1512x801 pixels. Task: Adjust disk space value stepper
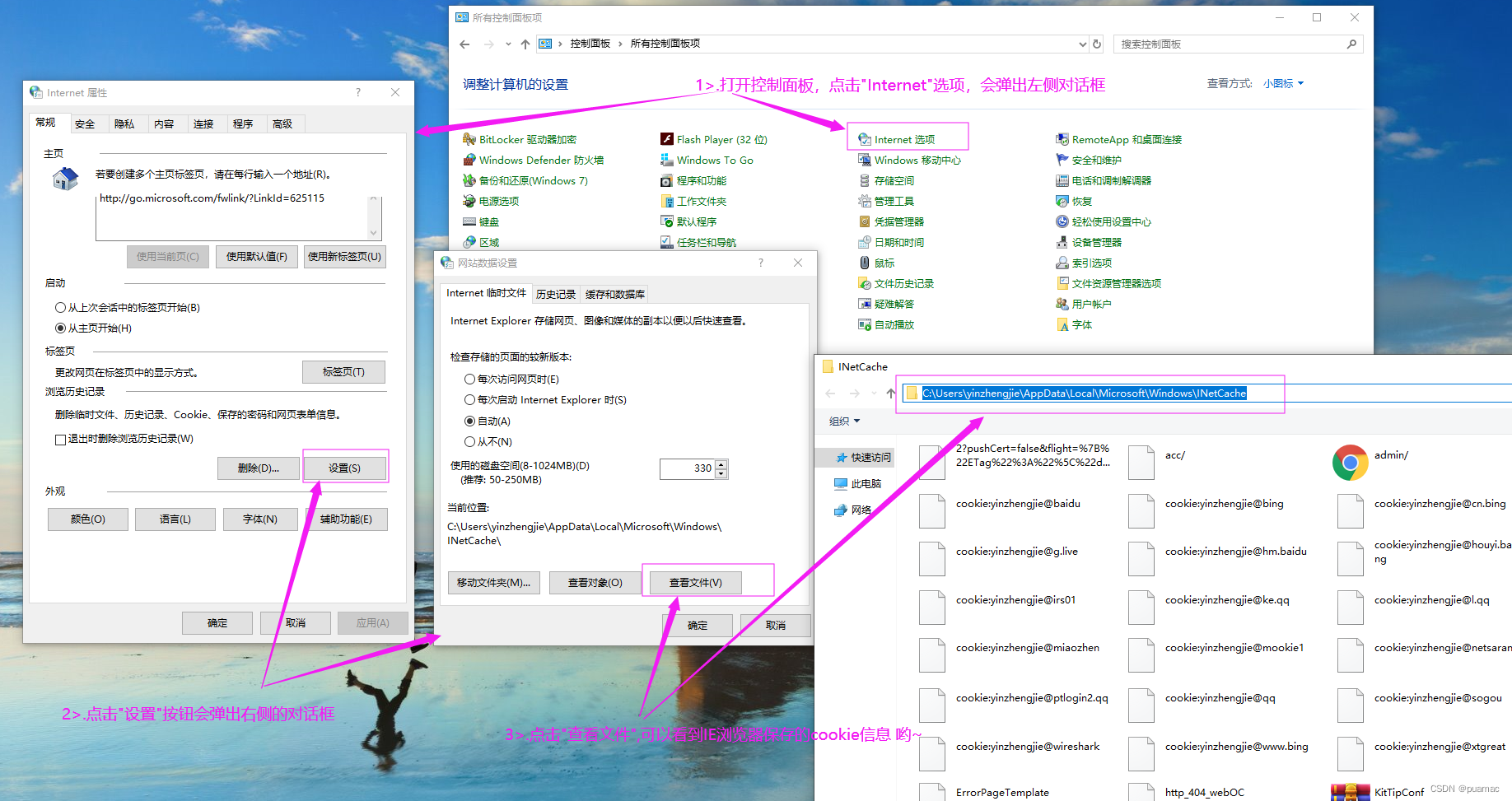point(721,469)
